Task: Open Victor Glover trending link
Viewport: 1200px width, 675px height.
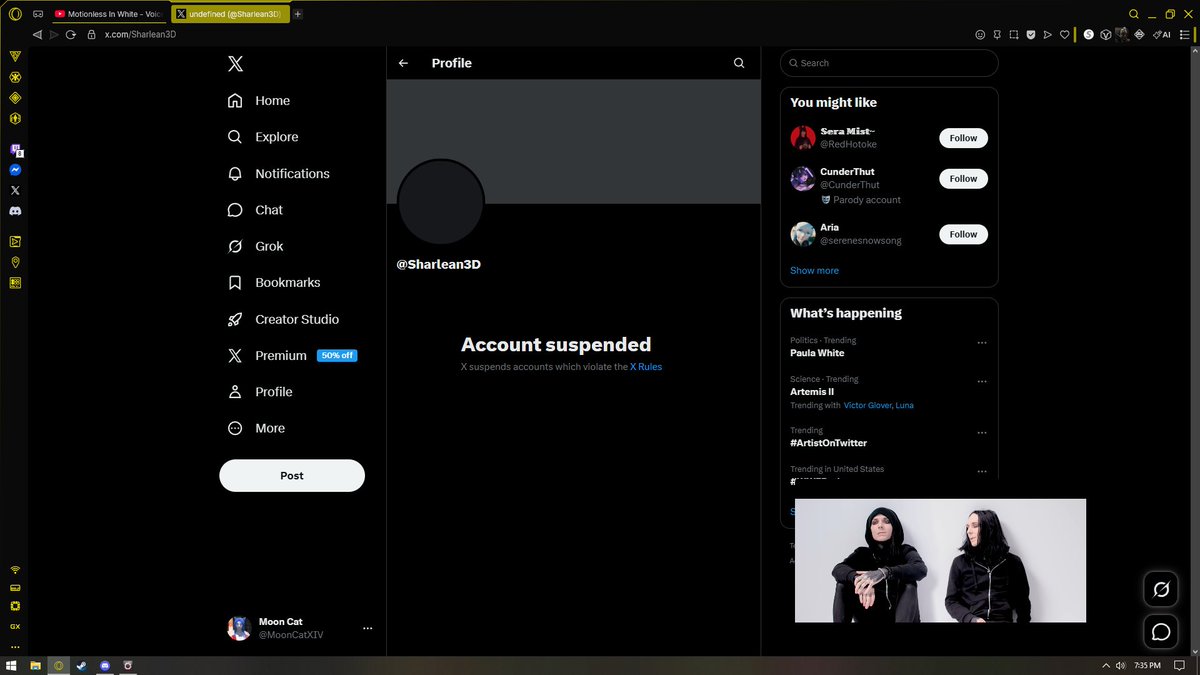Action: [x=867, y=406]
